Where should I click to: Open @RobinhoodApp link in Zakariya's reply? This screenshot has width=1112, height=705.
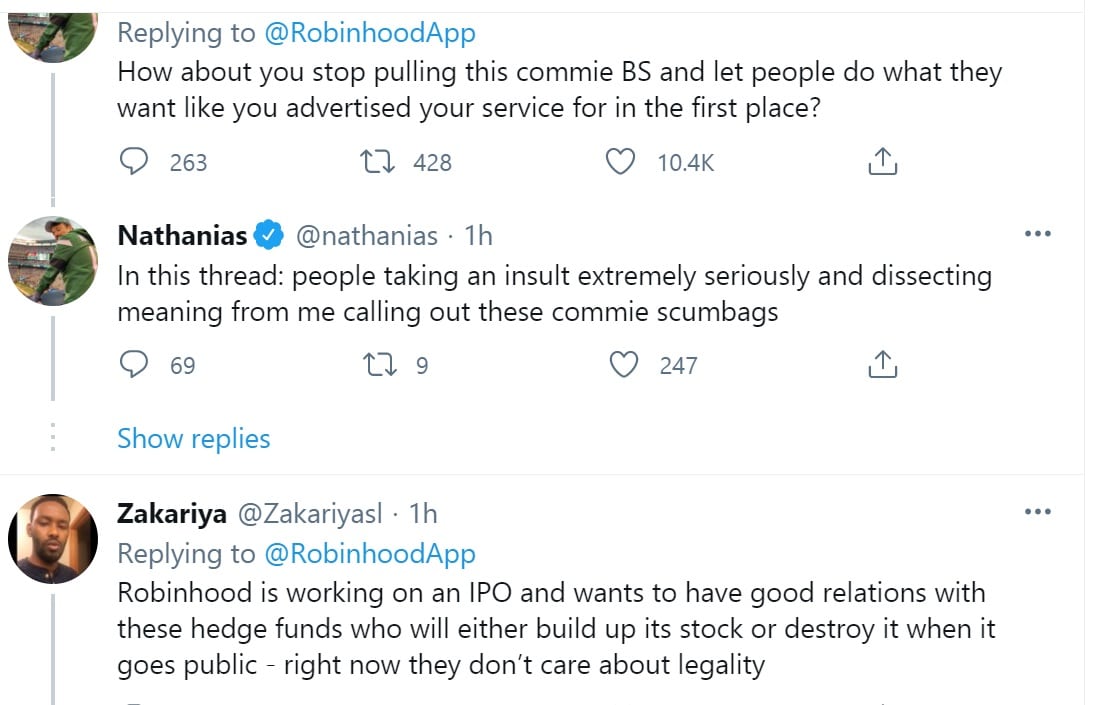(x=370, y=553)
